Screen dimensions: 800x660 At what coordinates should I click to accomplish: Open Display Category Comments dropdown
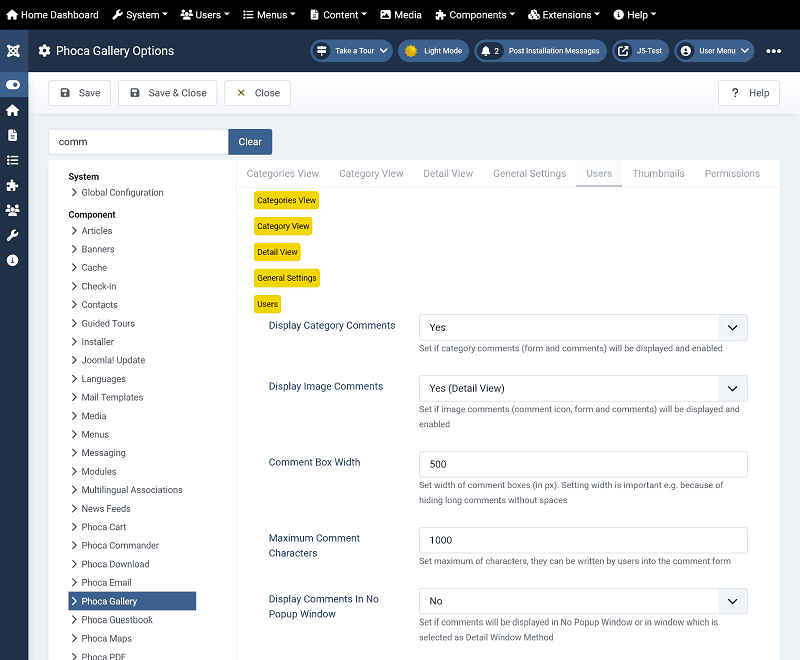[x=582, y=328]
